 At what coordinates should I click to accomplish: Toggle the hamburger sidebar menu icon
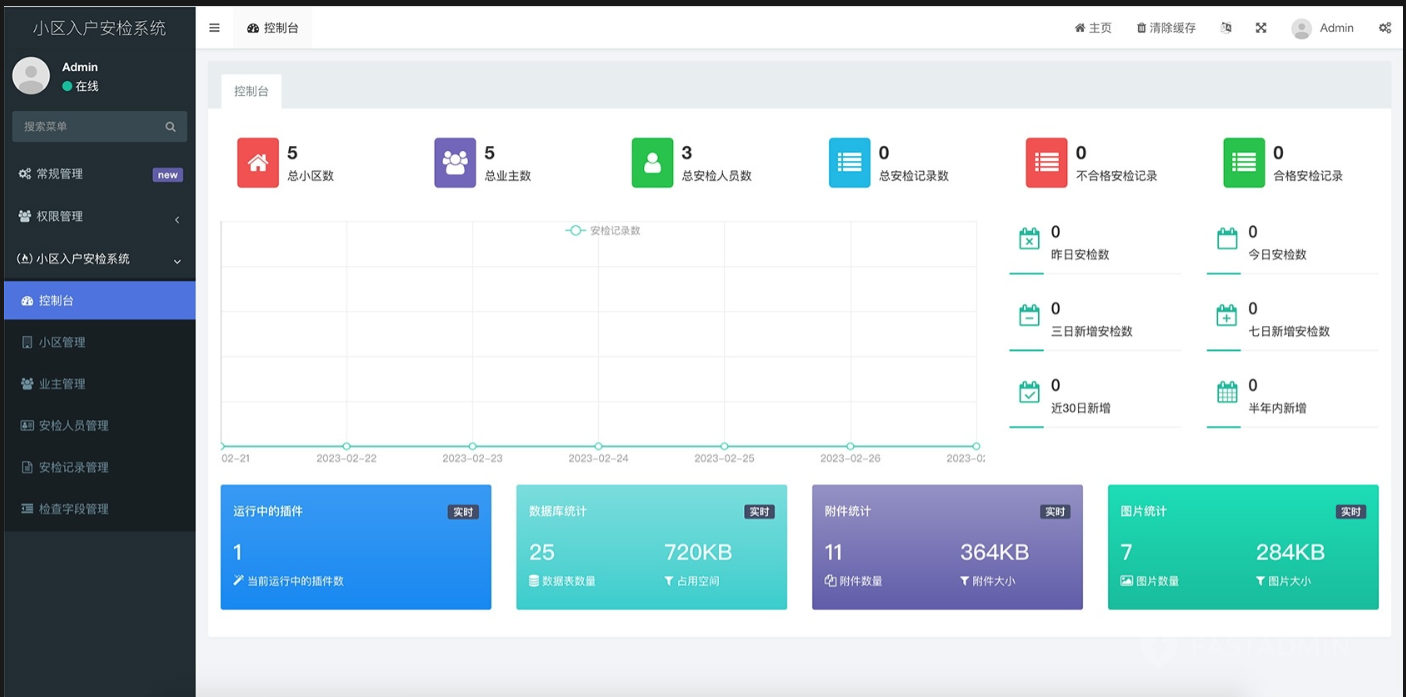(214, 28)
